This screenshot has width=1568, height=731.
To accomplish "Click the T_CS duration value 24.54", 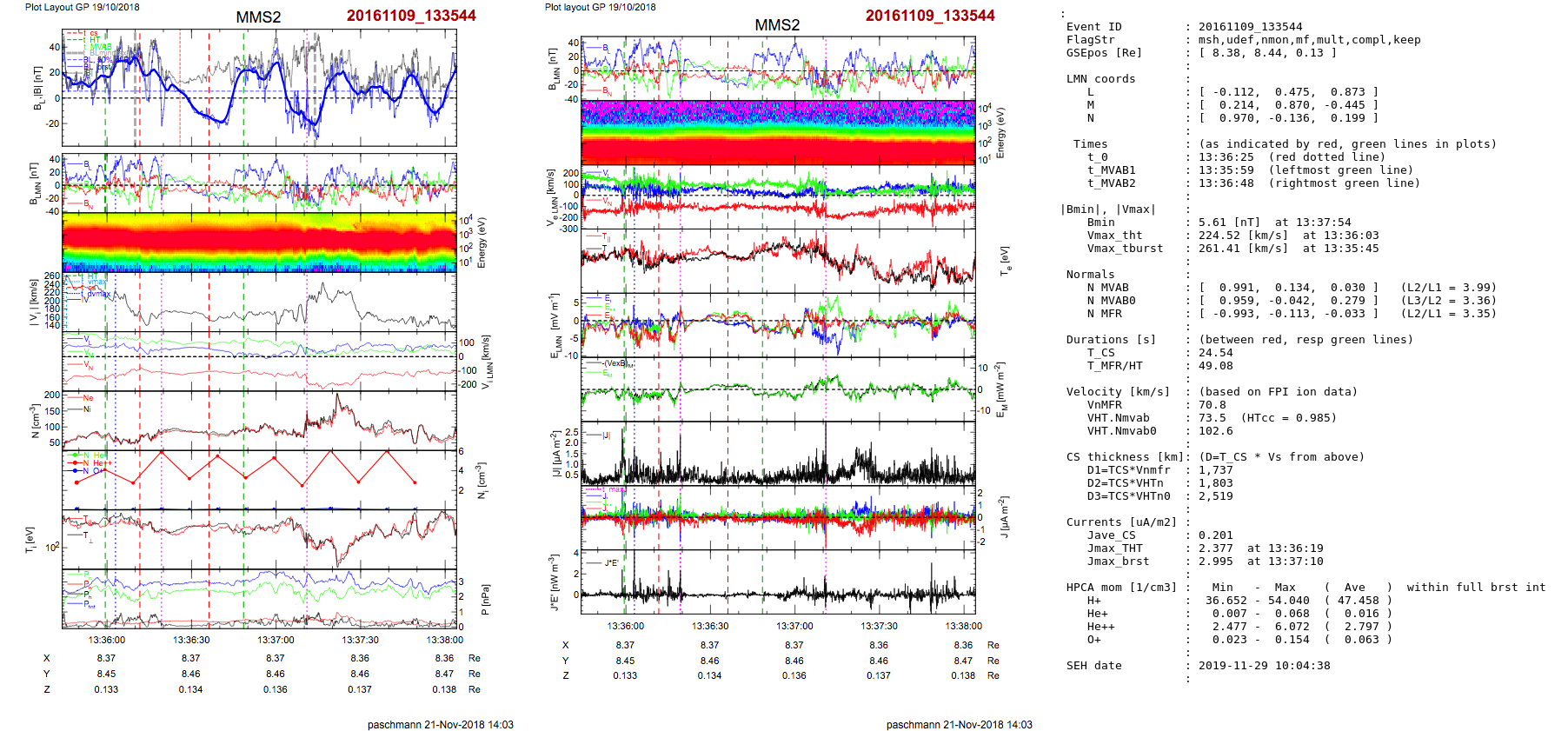I will coord(1215,353).
